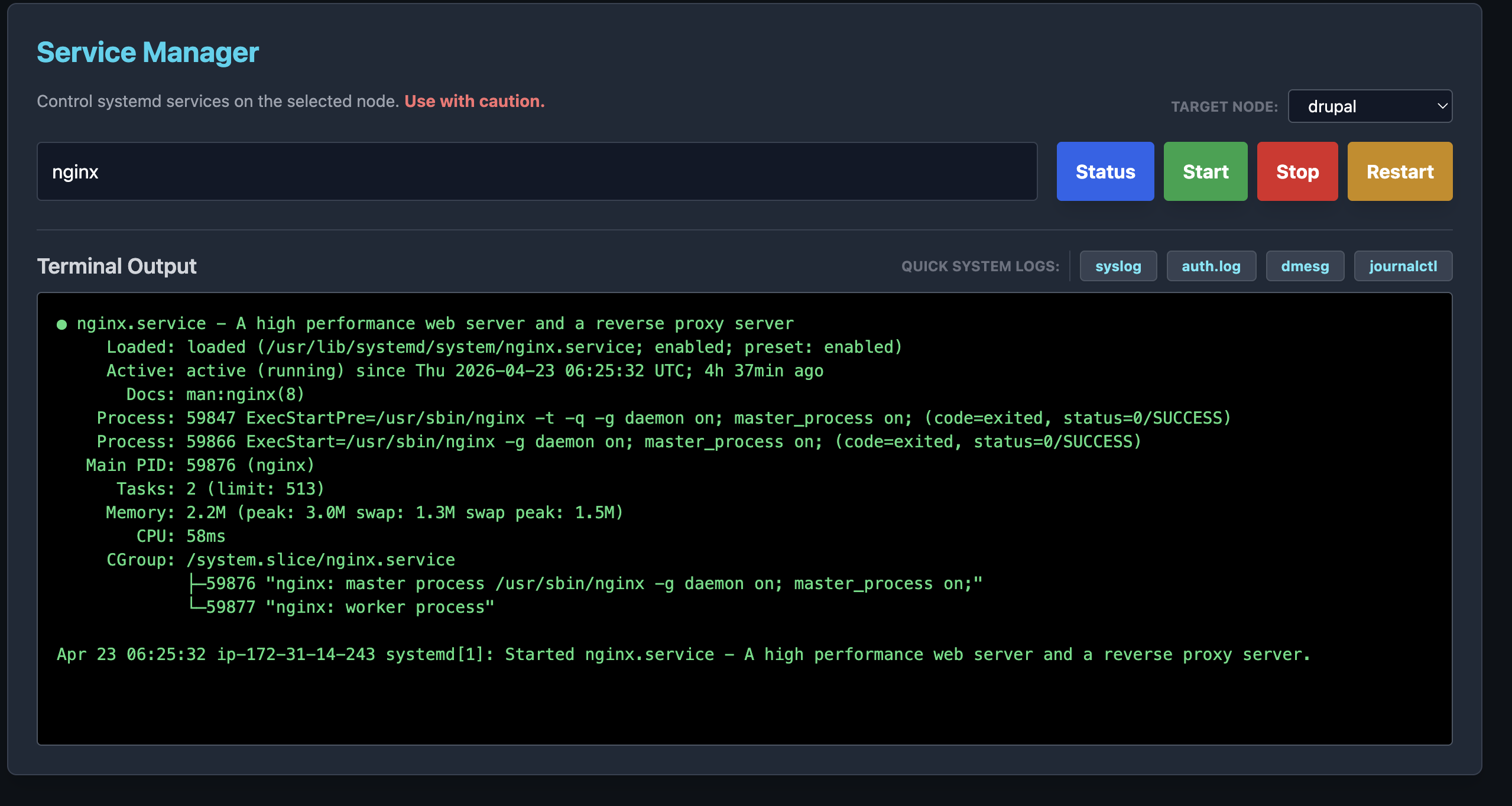Click the blue Status button
This screenshot has width=1512, height=806.
coord(1105,171)
